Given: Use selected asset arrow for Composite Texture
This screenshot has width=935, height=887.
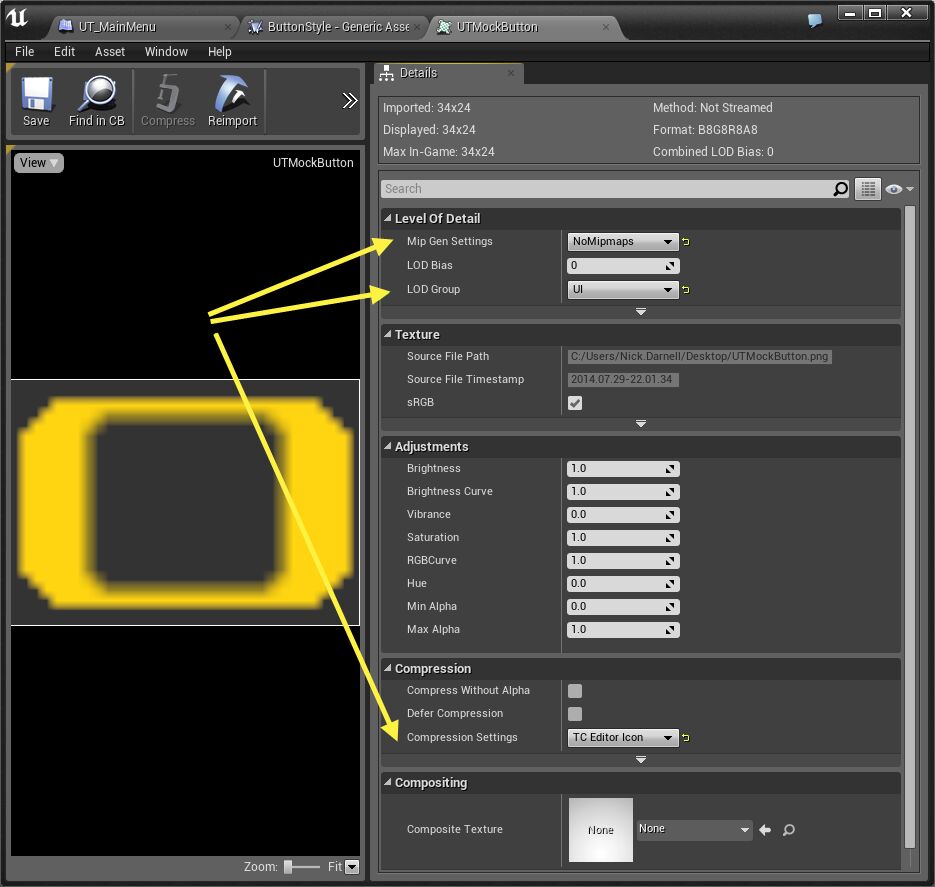Looking at the screenshot, I should click(x=766, y=830).
